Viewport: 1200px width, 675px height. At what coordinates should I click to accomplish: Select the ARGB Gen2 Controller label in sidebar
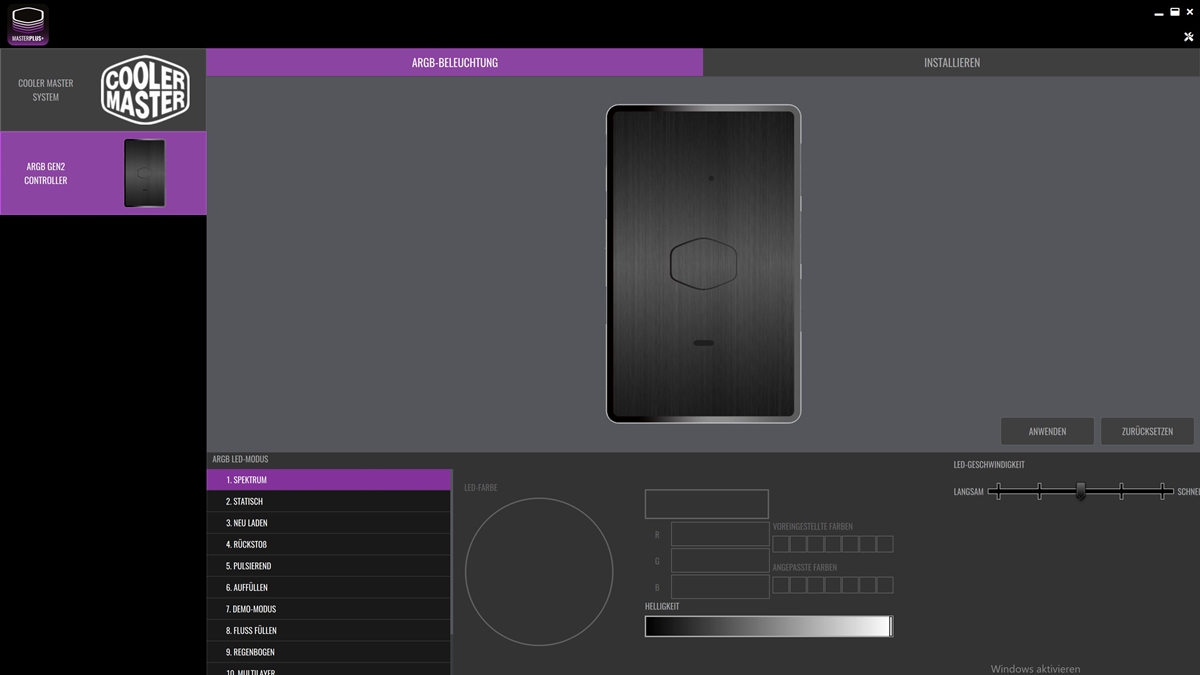tap(46, 173)
